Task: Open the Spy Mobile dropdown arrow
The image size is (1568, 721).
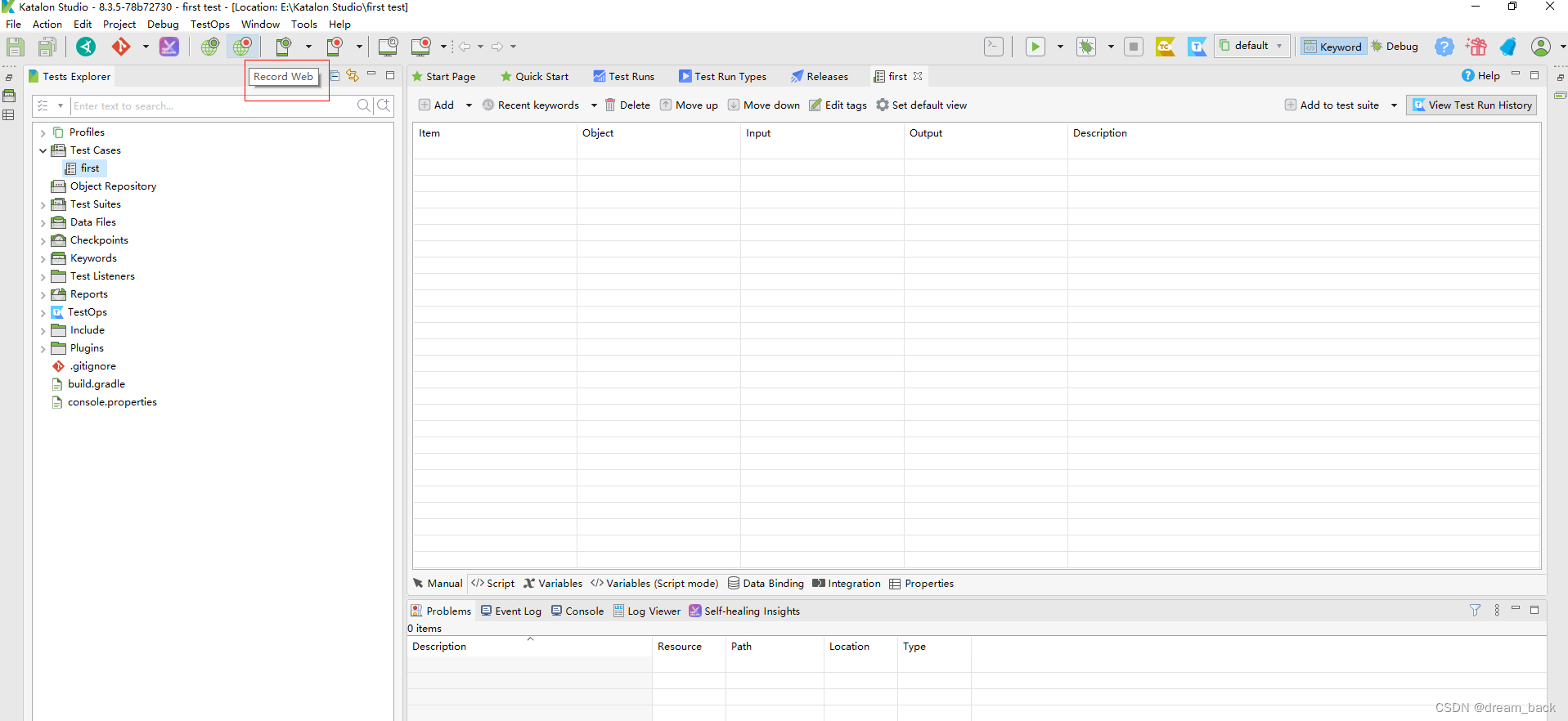Action: pos(308,47)
